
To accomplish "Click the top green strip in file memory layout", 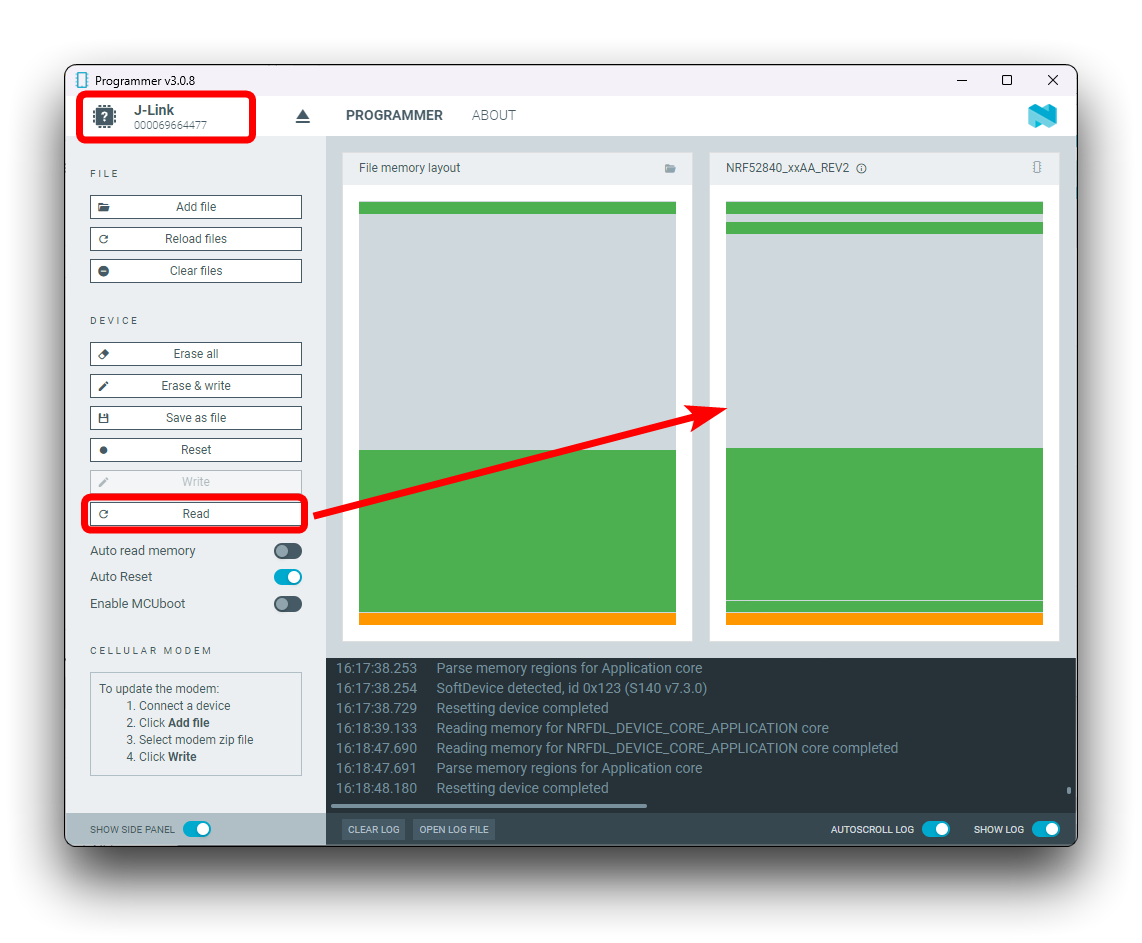I will point(517,208).
